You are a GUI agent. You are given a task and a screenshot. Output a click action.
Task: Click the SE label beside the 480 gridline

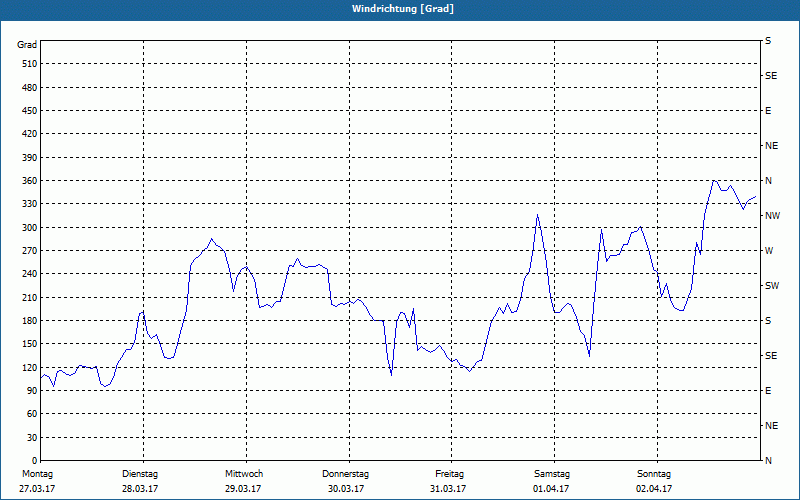(x=771, y=76)
